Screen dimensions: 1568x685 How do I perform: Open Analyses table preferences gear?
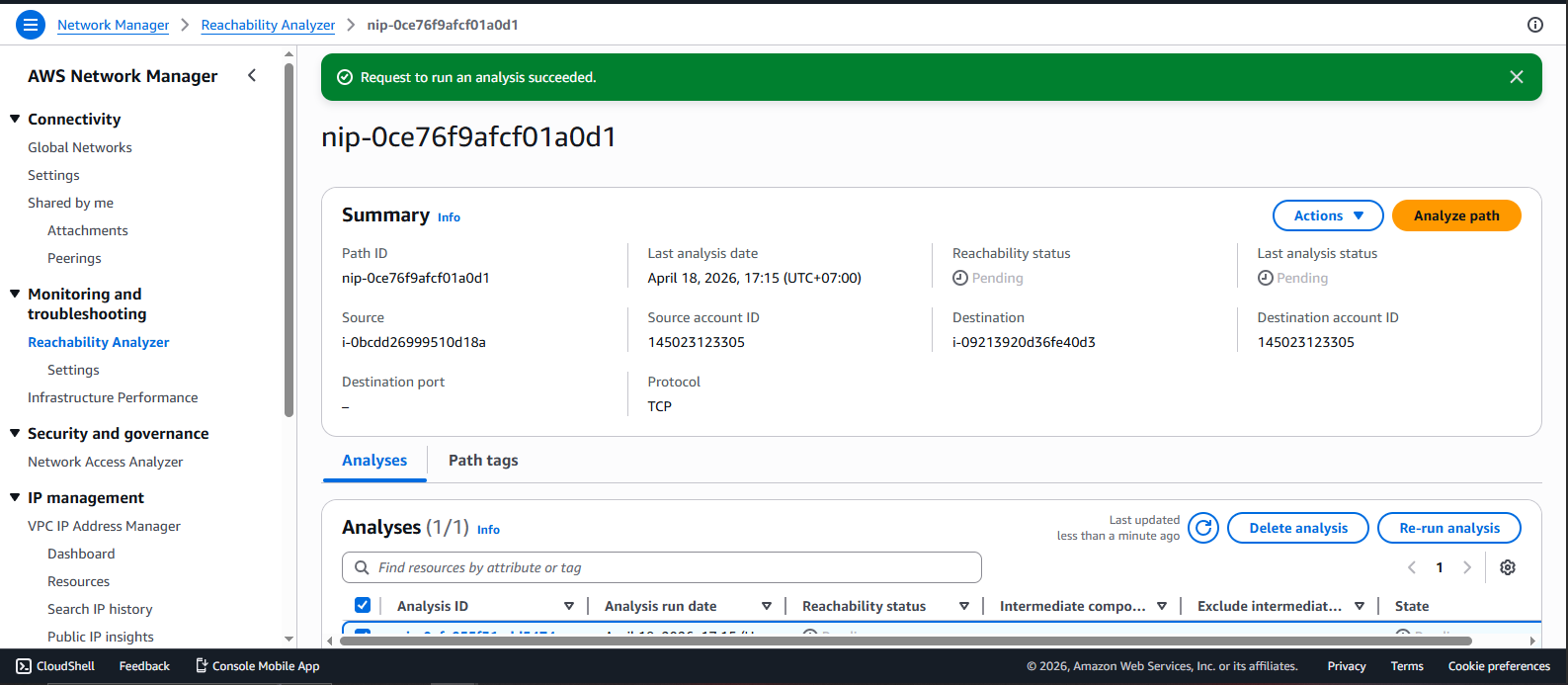1508,567
